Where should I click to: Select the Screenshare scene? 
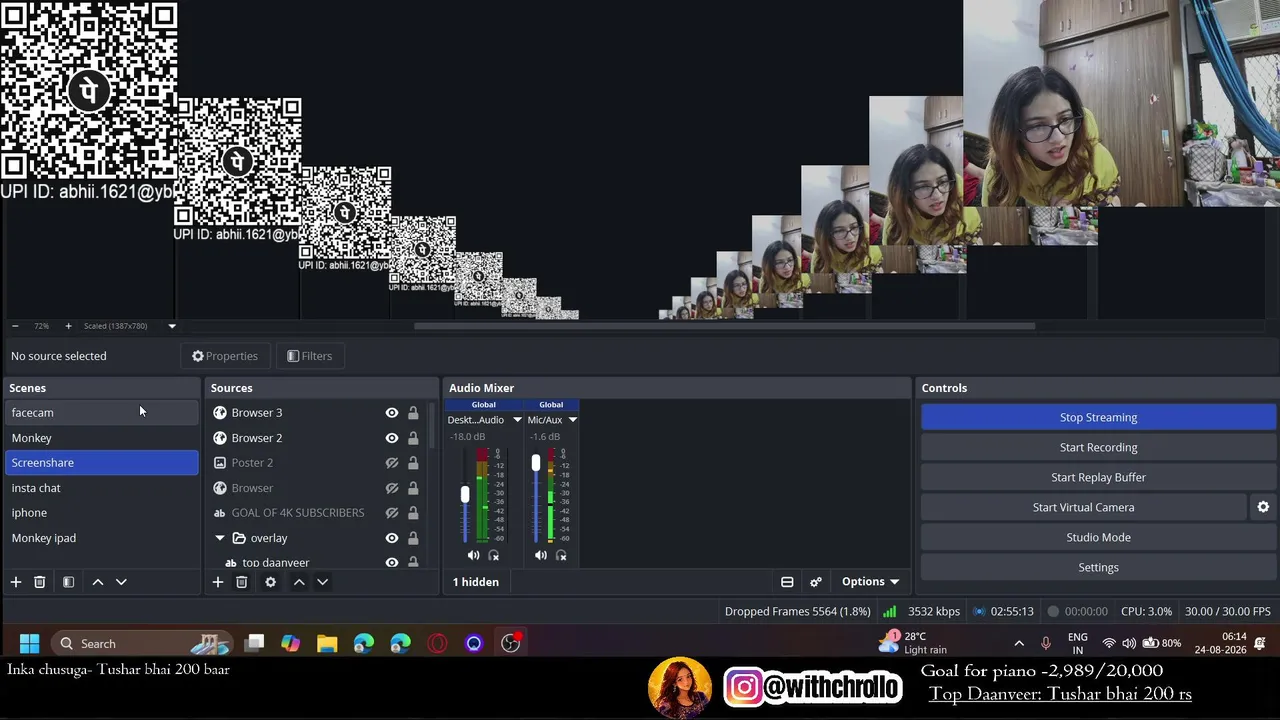point(102,463)
